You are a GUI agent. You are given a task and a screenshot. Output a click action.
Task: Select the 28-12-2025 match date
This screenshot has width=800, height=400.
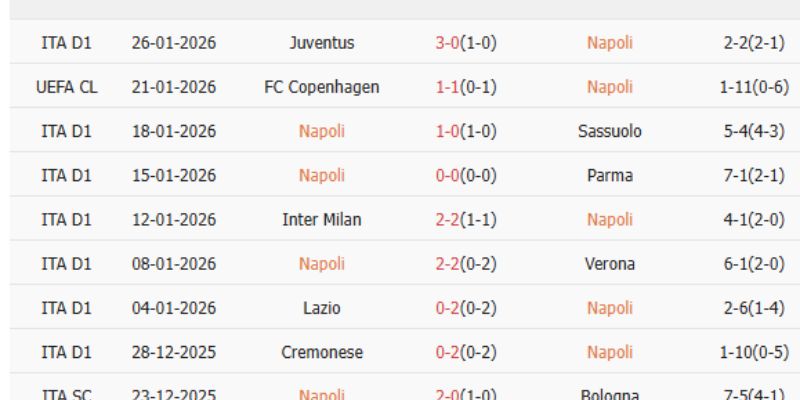(x=174, y=351)
